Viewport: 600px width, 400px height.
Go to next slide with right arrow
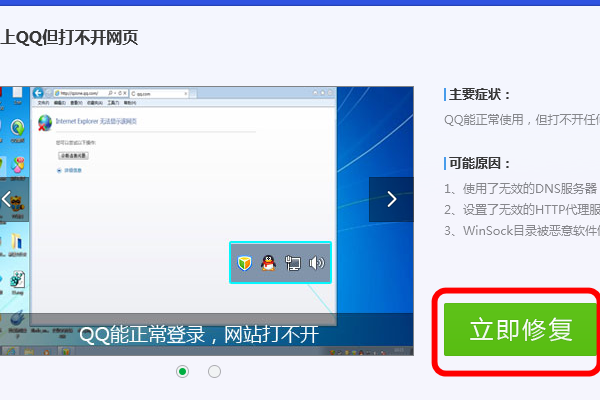(x=391, y=199)
